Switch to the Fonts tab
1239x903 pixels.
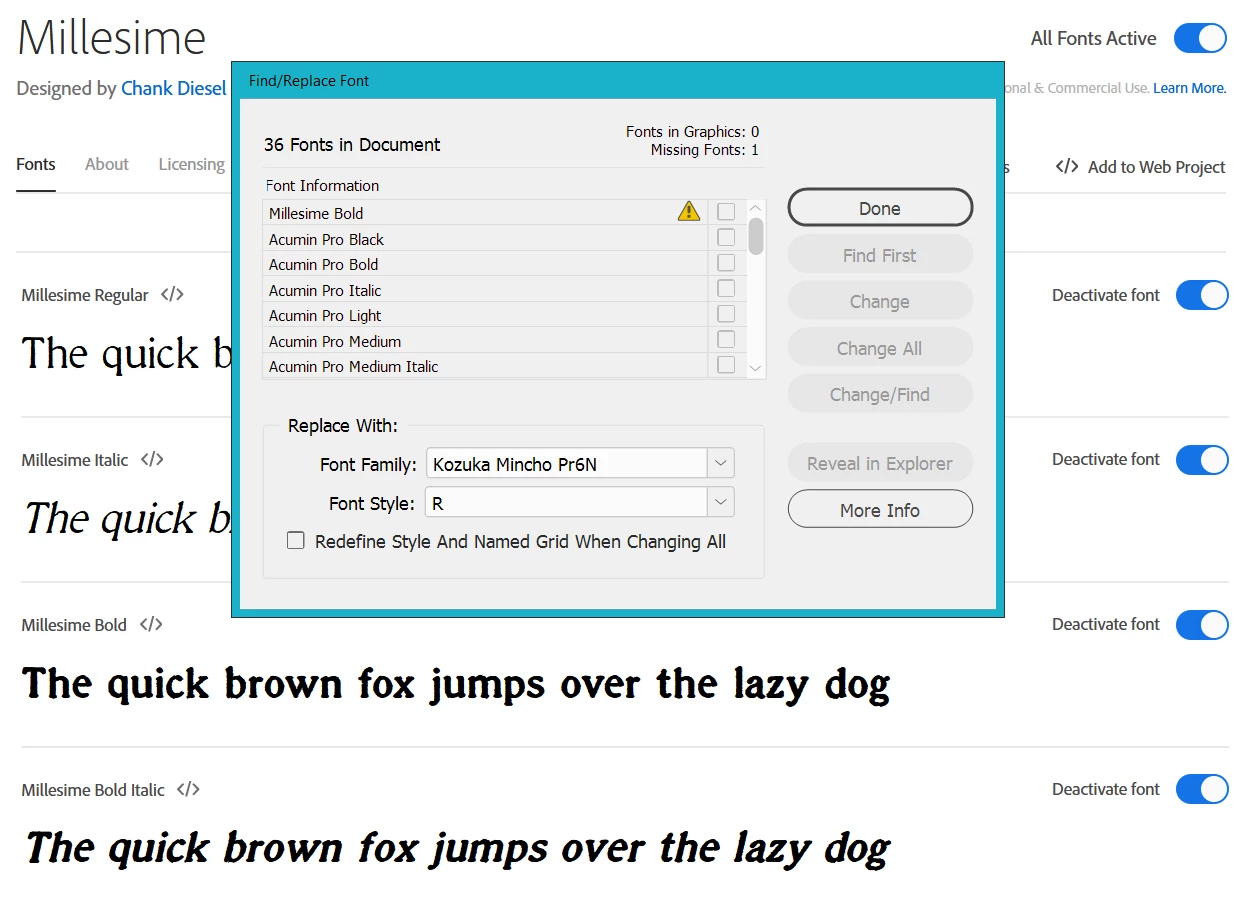36,165
